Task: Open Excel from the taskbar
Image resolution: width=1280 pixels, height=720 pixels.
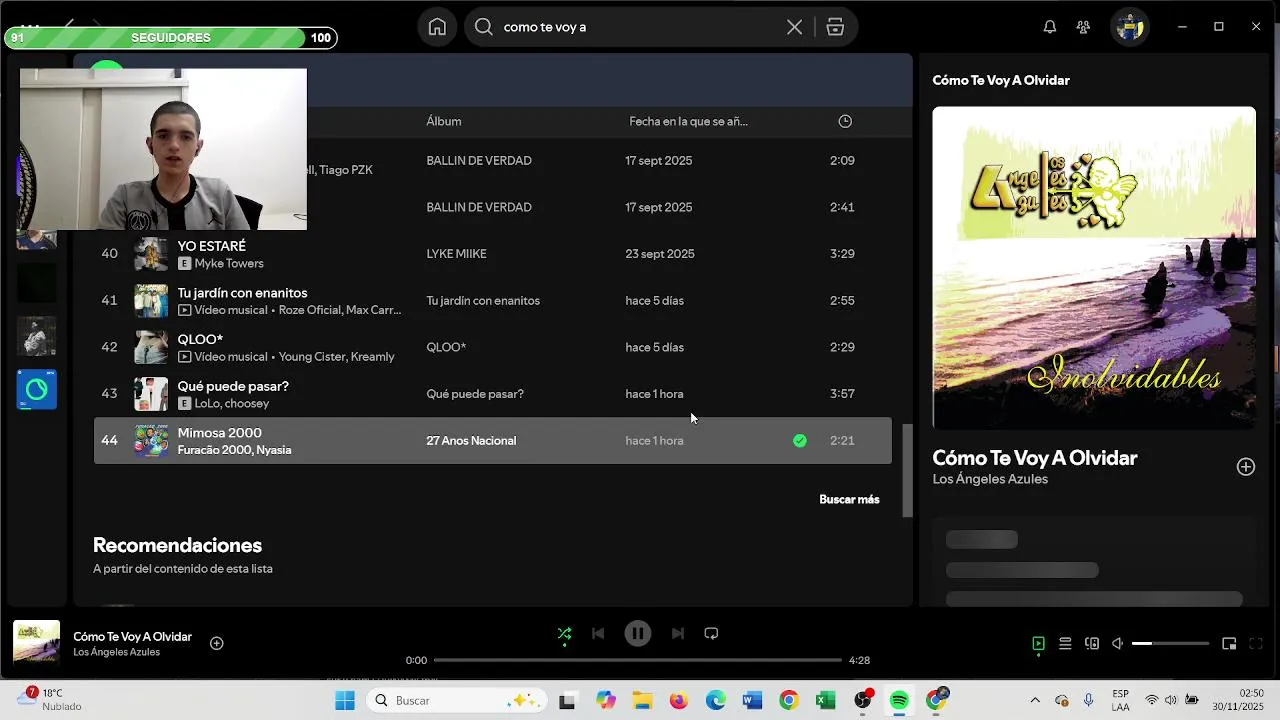Action: (x=826, y=701)
